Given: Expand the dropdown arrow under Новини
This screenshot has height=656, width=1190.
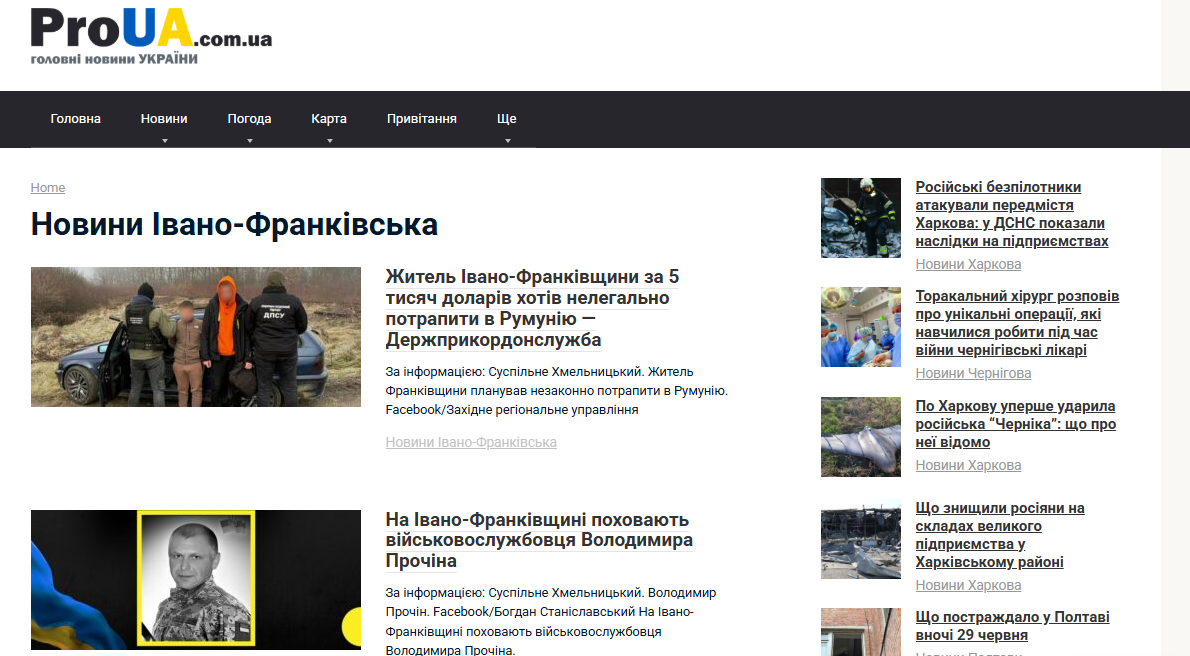Looking at the screenshot, I should [x=165, y=140].
